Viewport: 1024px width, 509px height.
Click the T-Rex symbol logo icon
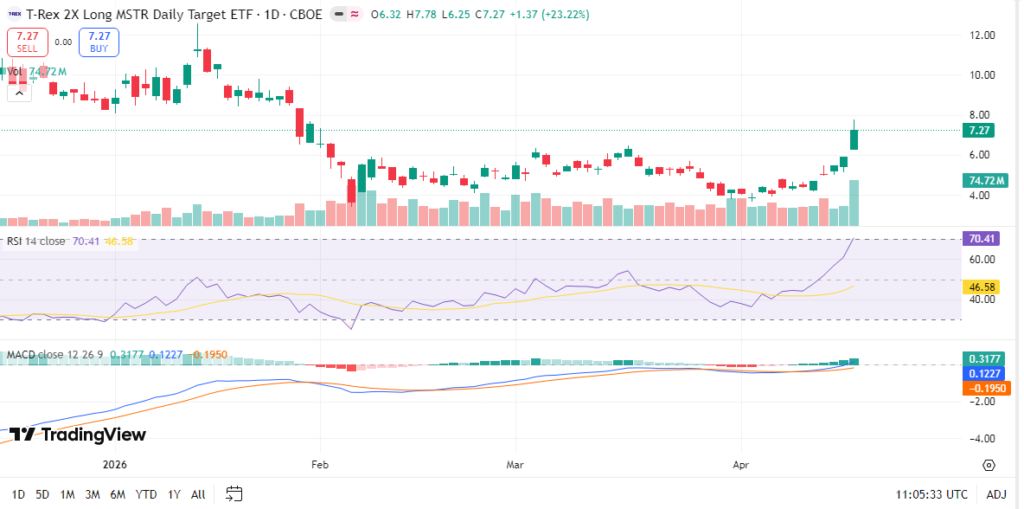(x=13, y=15)
